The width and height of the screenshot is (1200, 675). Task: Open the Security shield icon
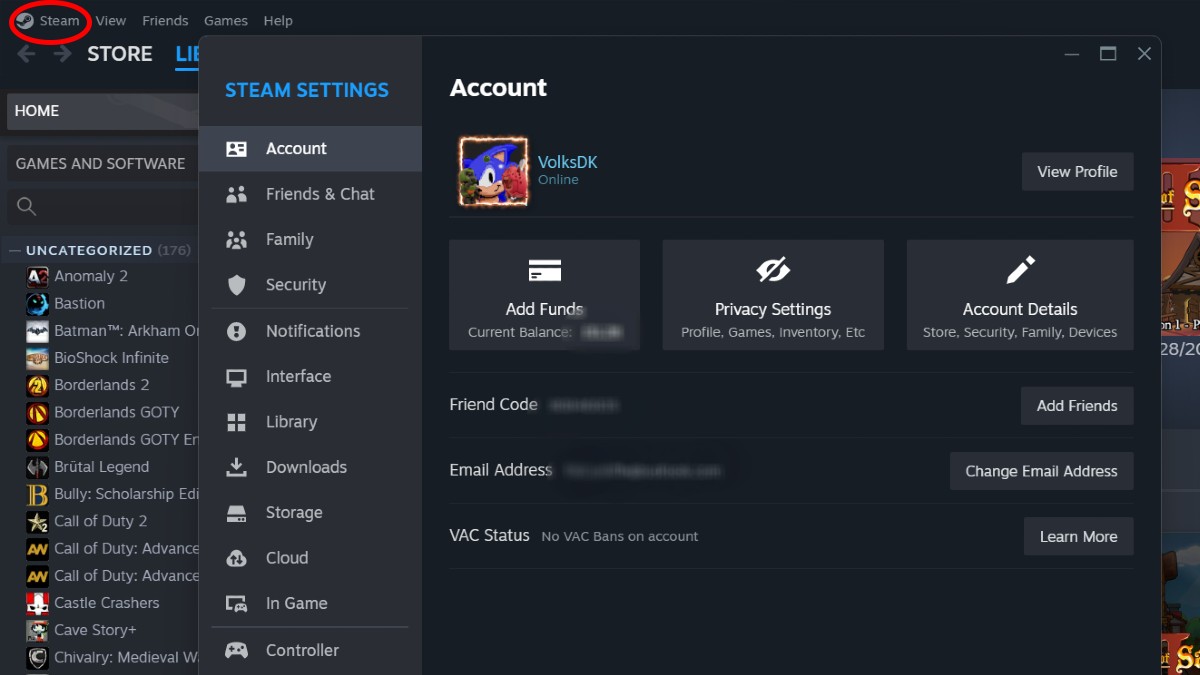(x=236, y=285)
